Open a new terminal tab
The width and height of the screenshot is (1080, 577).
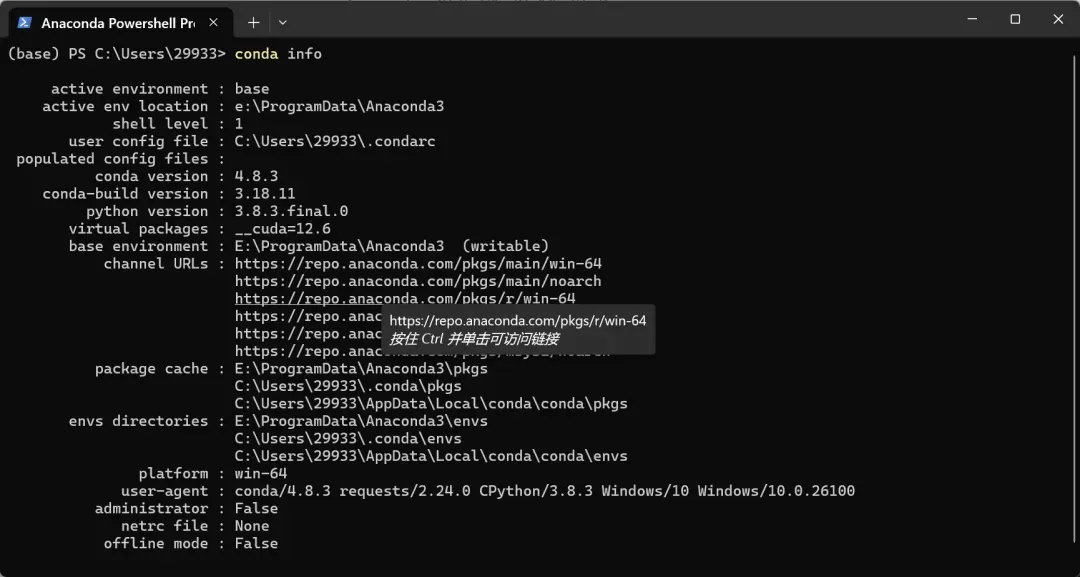(253, 22)
